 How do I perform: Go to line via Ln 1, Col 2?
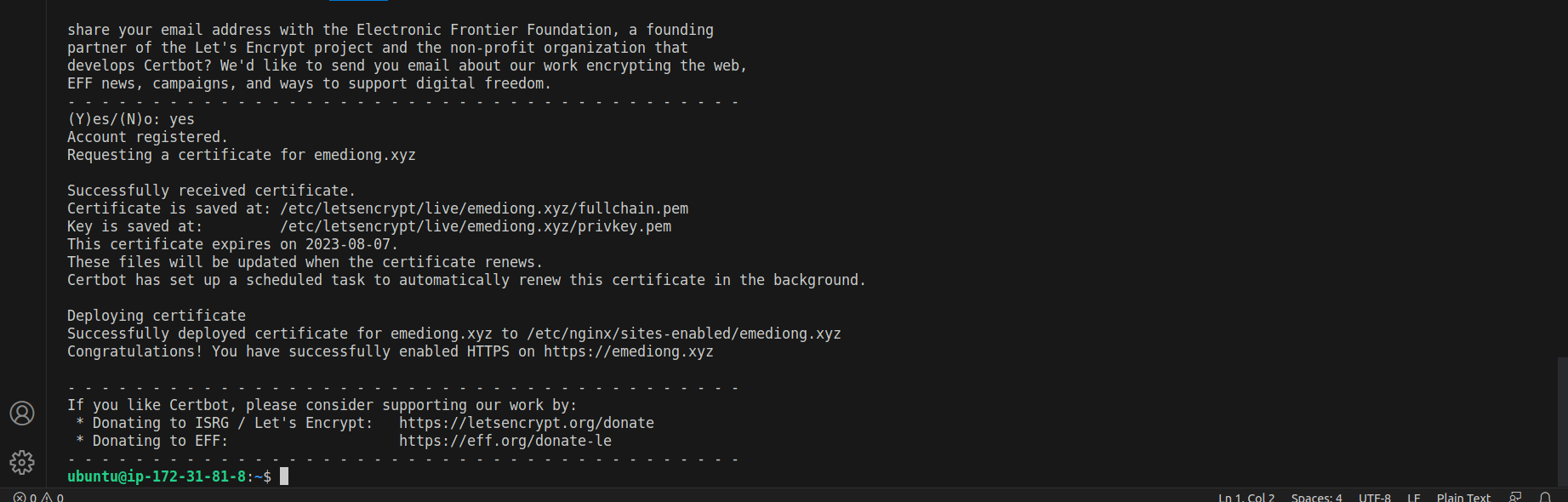[1246, 498]
